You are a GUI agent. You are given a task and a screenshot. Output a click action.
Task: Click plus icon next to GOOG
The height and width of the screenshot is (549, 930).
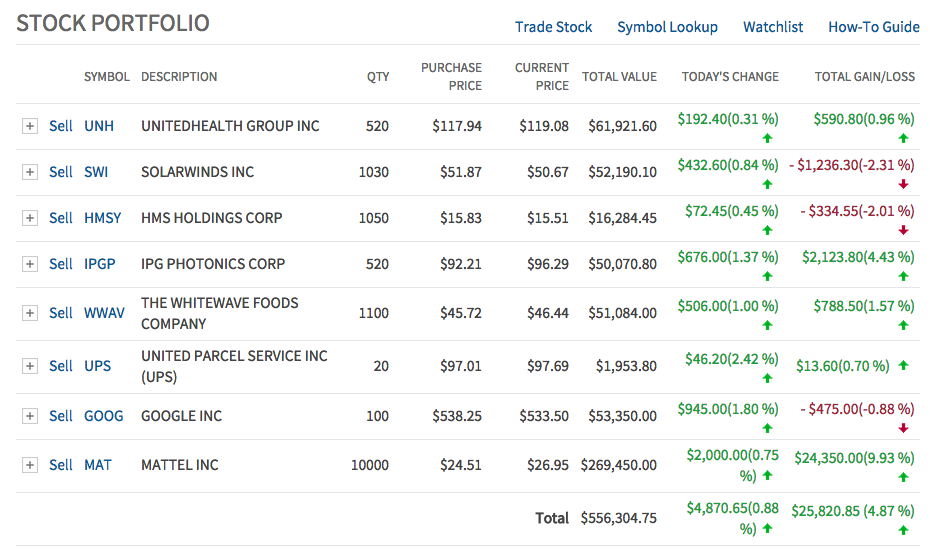[x=30, y=416]
